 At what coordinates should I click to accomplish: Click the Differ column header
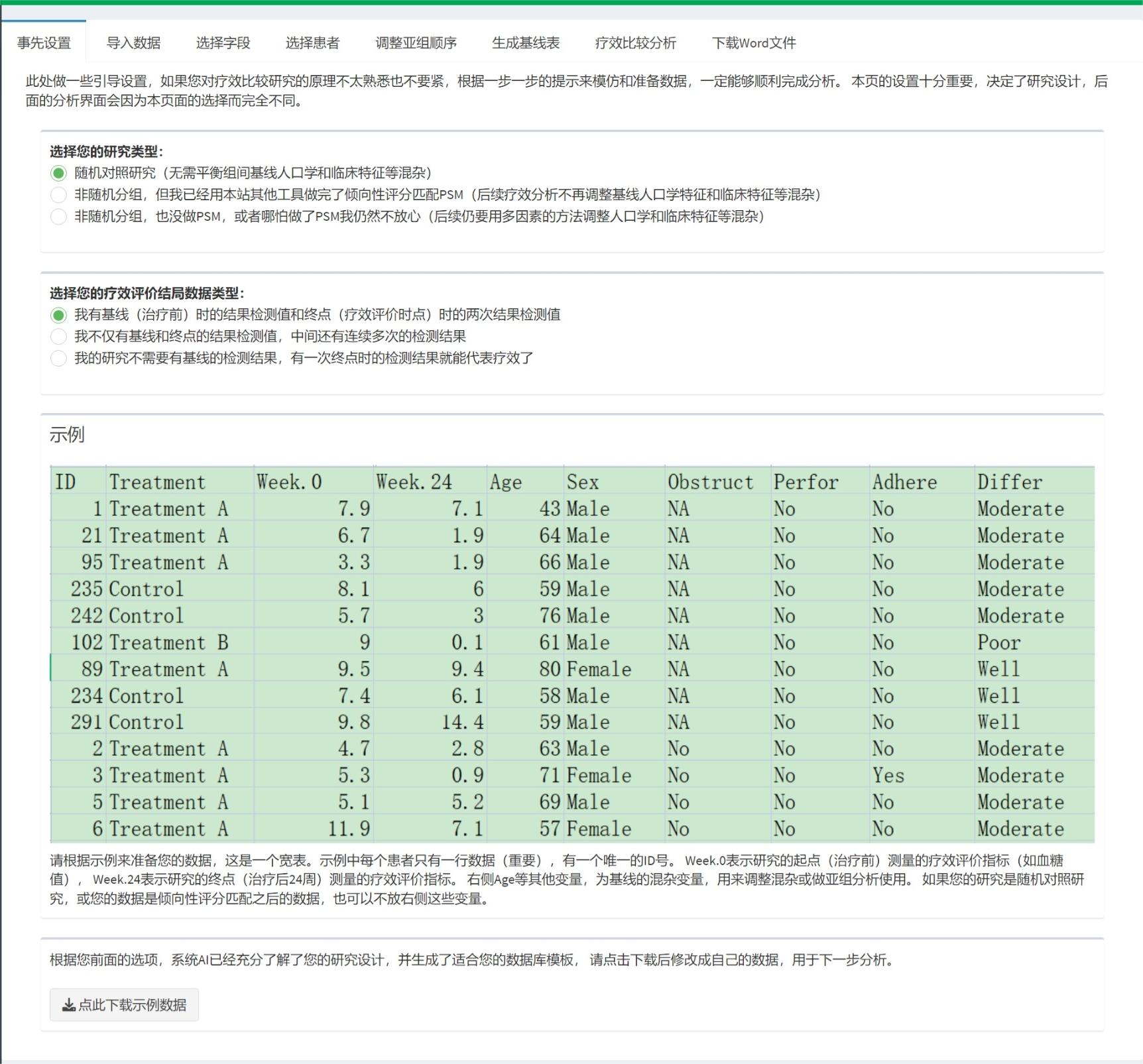[1010, 482]
